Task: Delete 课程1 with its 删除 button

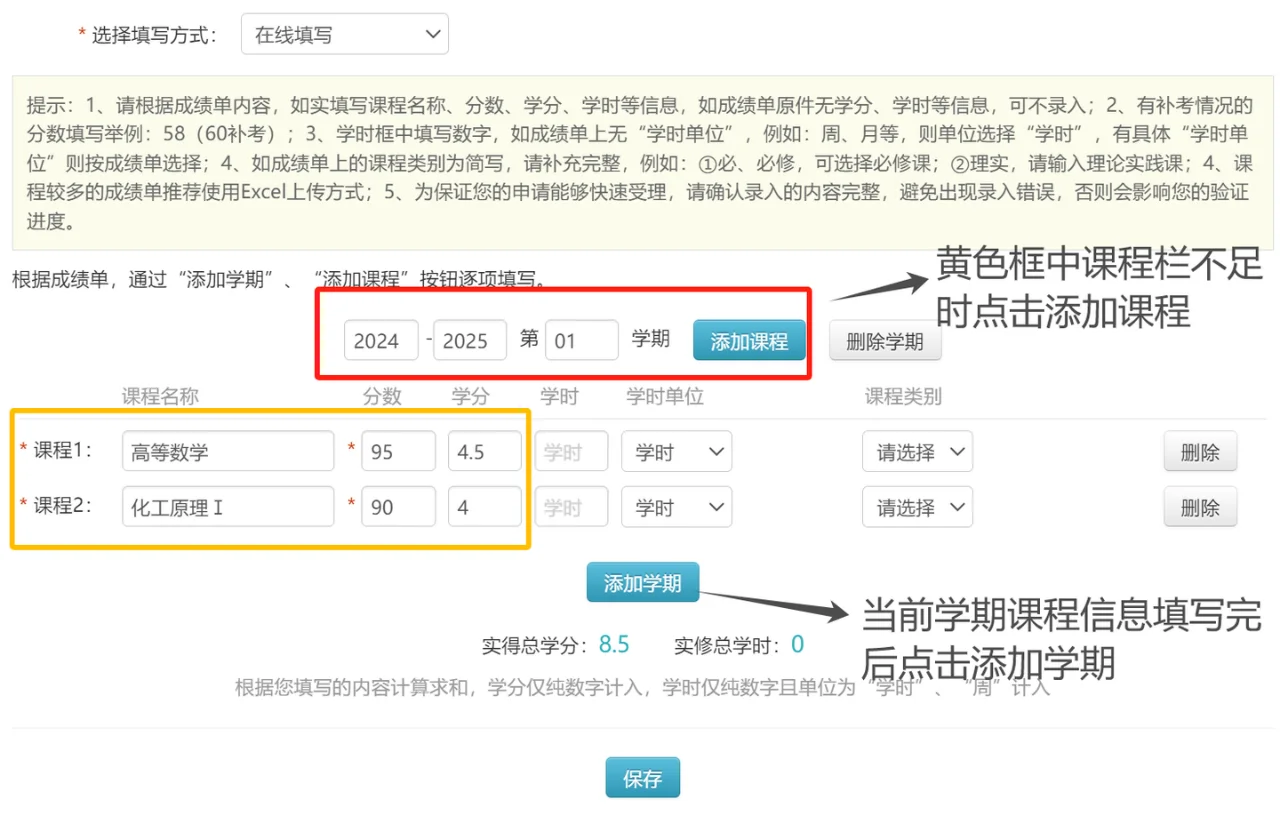Action: [1199, 452]
